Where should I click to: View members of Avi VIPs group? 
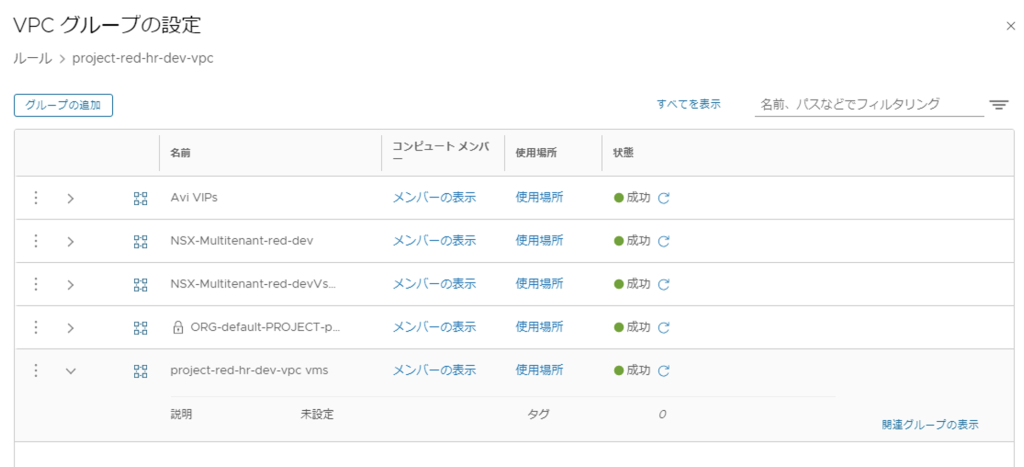[x=434, y=198]
